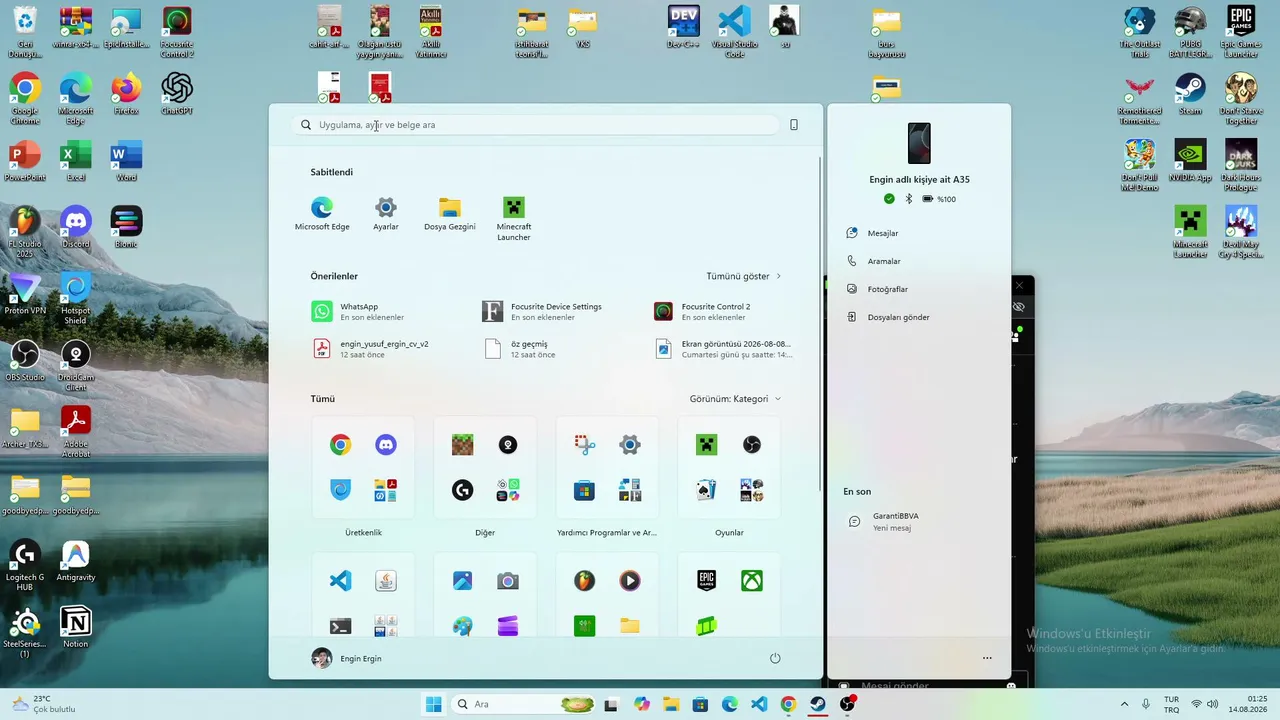
Task: Select the Antigravity desktop shortcut
Action: click(x=76, y=561)
